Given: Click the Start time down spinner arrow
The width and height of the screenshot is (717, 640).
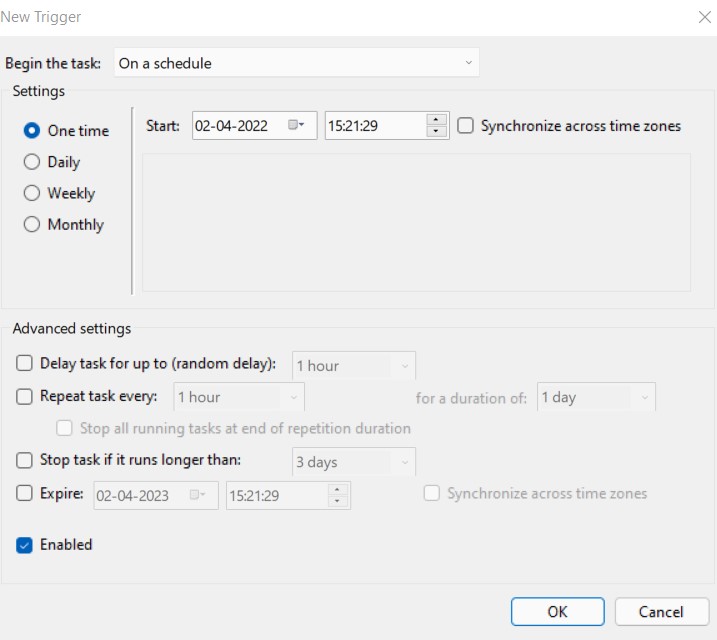Looking at the screenshot, I should [436, 132].
